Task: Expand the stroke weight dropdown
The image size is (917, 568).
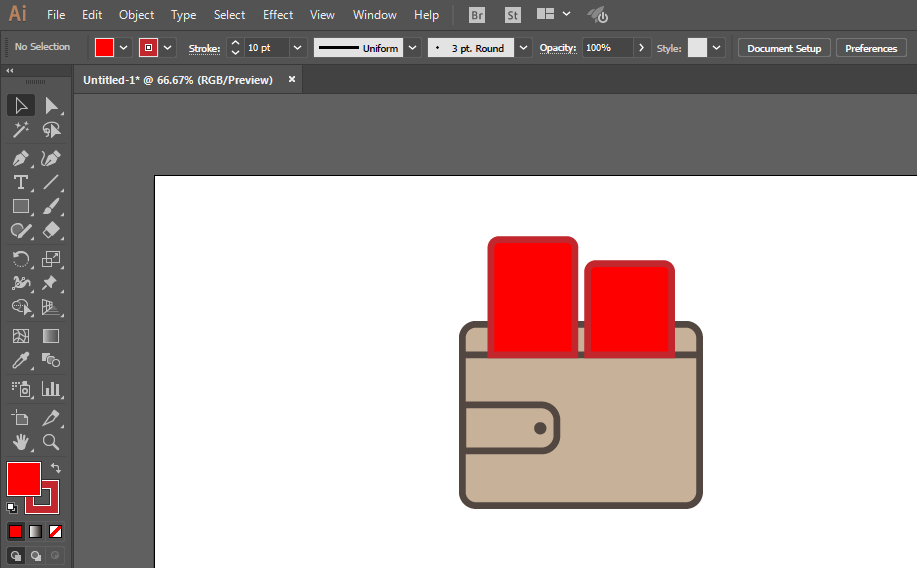Action: pyautogui.click(x=297, y=48)
